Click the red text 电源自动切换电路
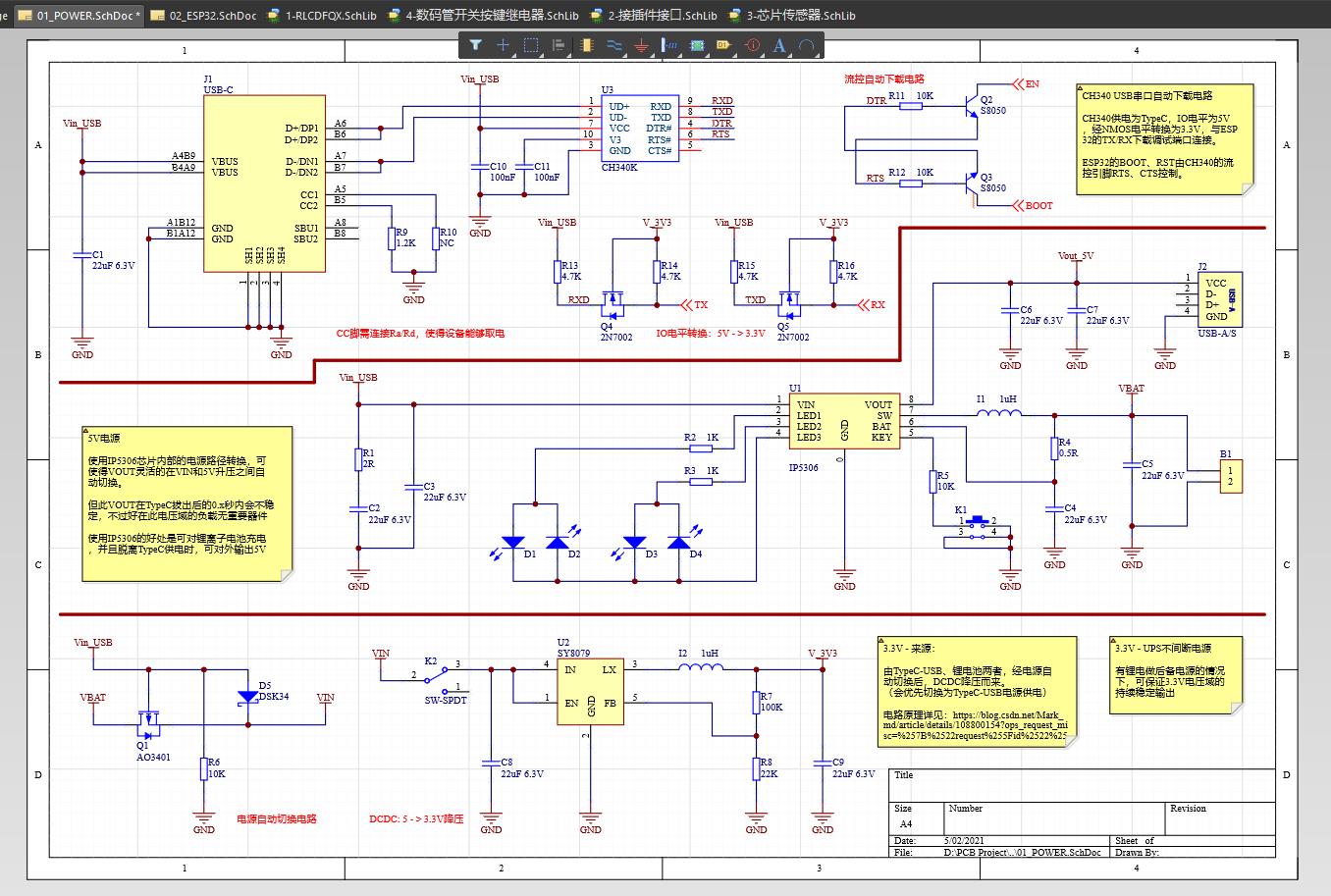 coord(276,818)
